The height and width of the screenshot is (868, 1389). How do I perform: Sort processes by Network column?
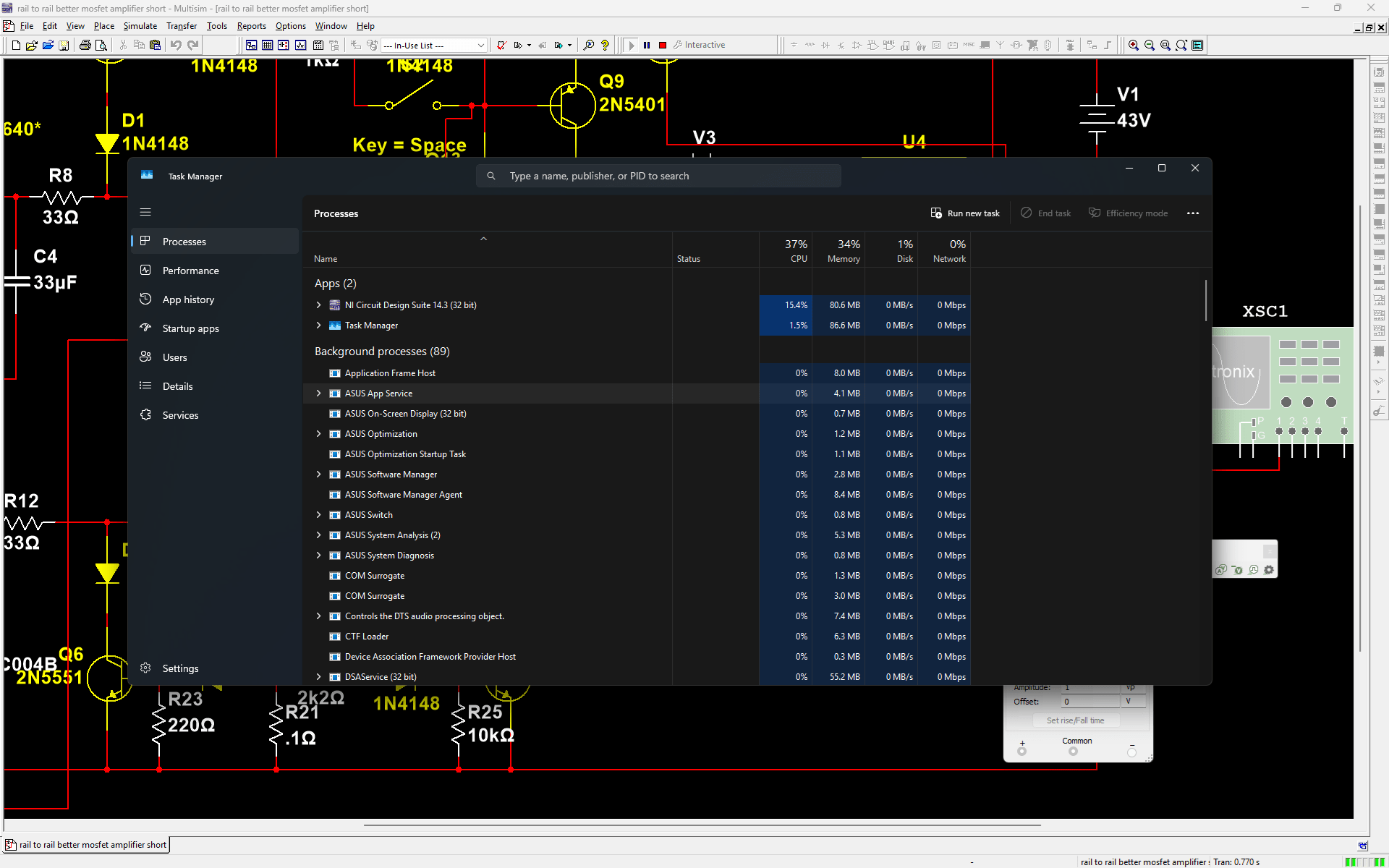(944, 251)
